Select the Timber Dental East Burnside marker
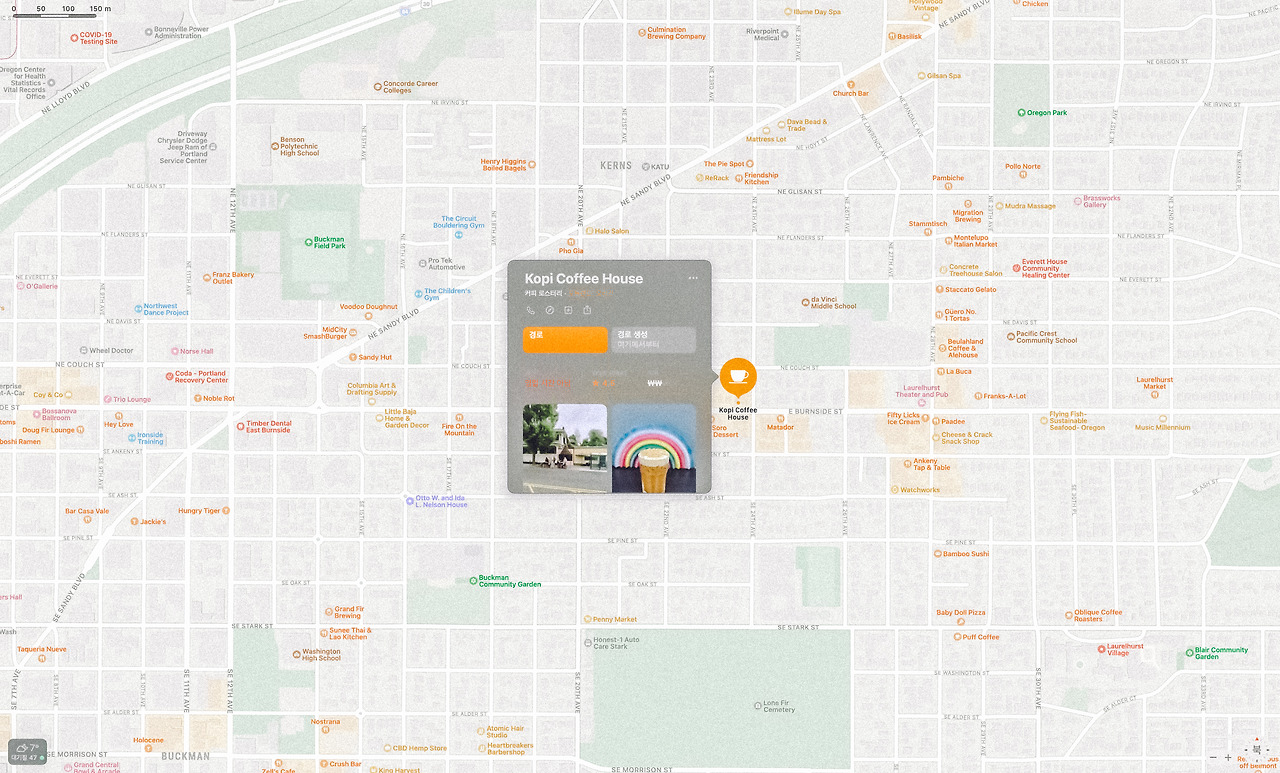1280x773 pixels. tap(241, 426)
